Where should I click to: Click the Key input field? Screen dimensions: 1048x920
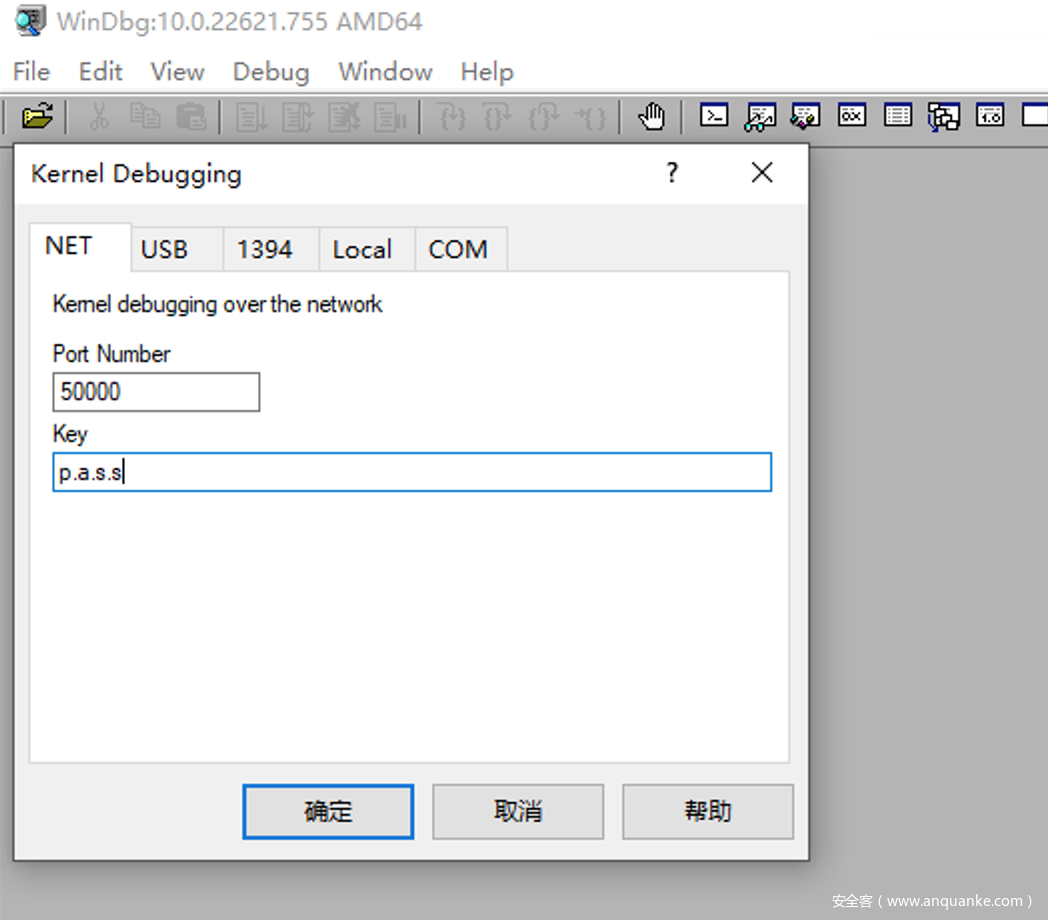pos(412,472)
